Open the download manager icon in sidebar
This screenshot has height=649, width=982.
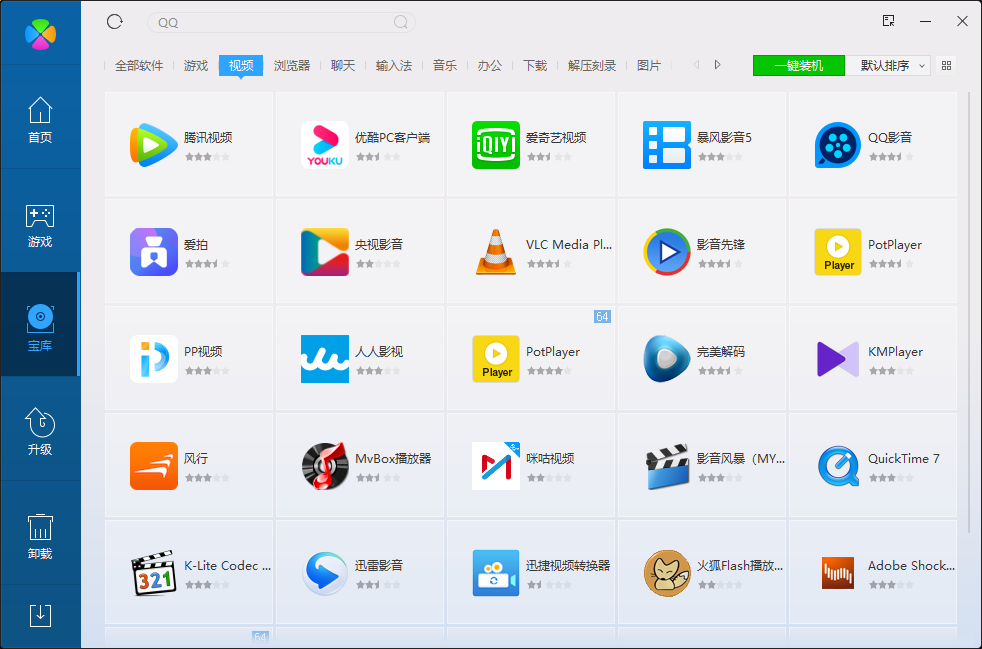pos(40,616)
